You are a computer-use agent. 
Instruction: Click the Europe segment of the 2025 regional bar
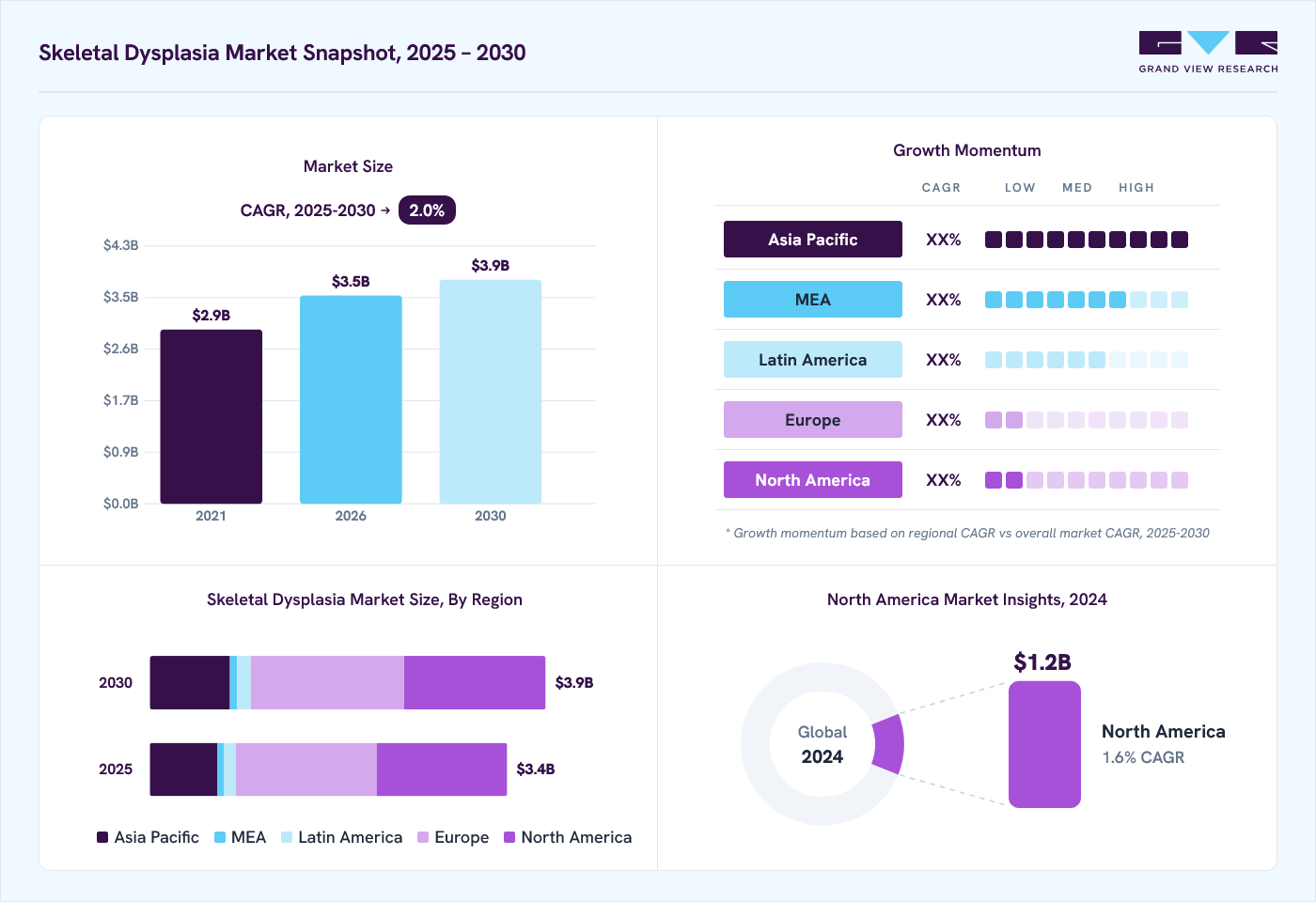tap(306, 770)
